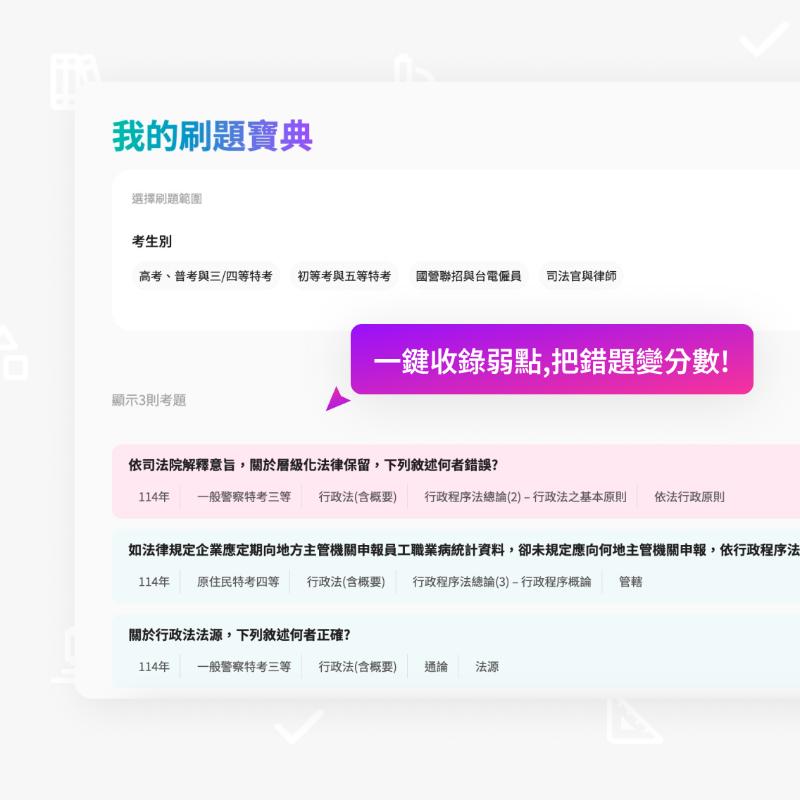Click the 行政程序法總論(3) chapter tag
The image size is (800, 800).
tap(500, 580)
